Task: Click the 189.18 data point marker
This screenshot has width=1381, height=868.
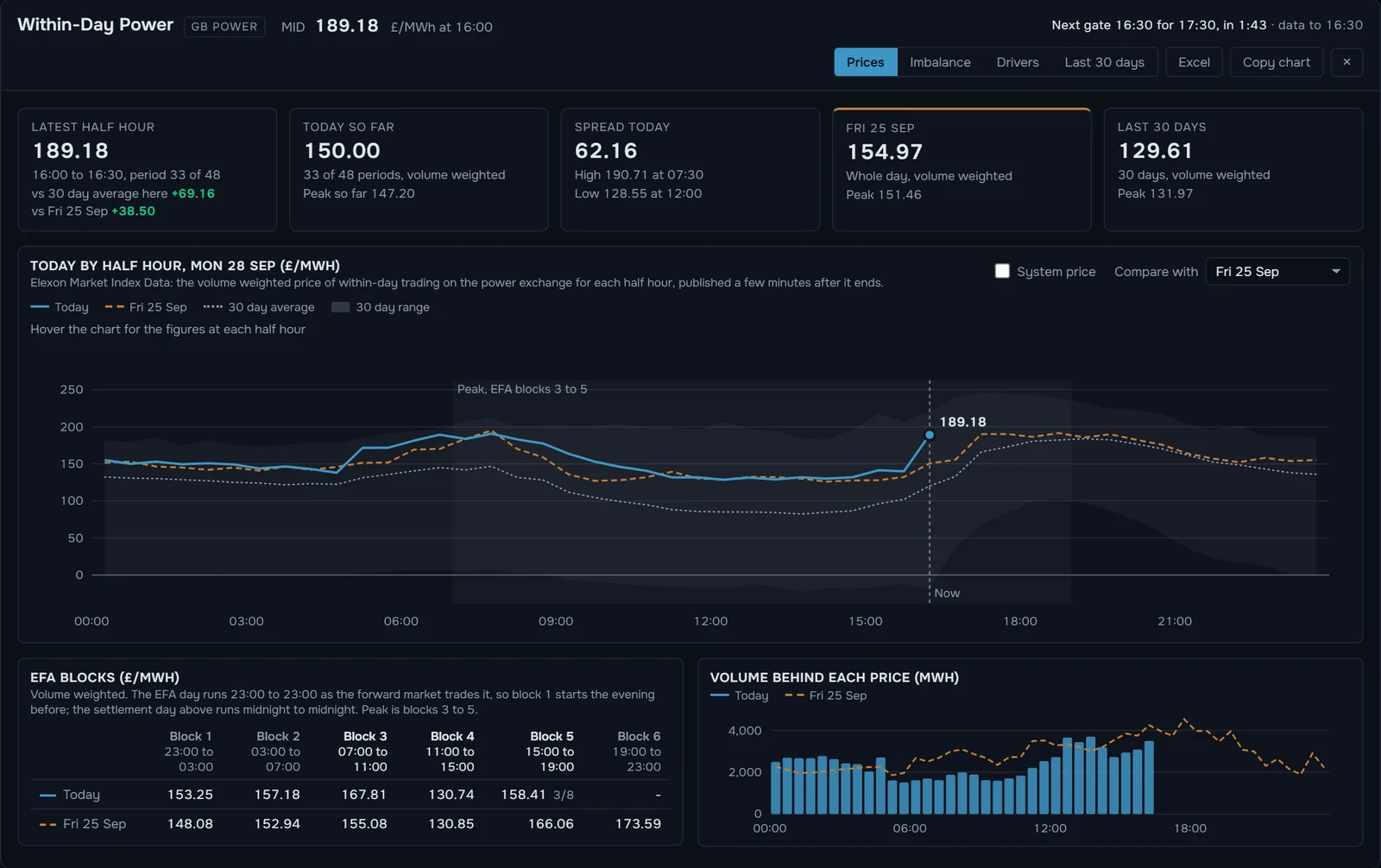Action: (x=930, y=435)
